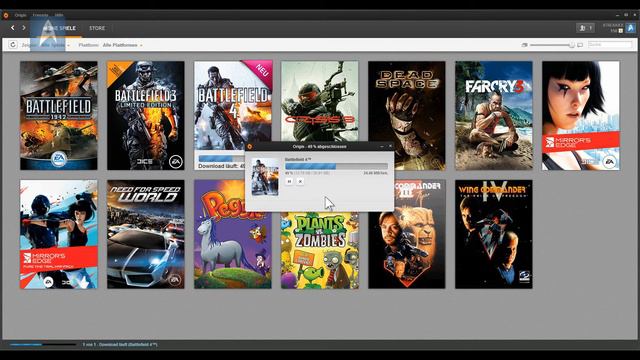The image size is (640, 360).
Task: Click the small tile size icon
Action: (x=524, y=45)
